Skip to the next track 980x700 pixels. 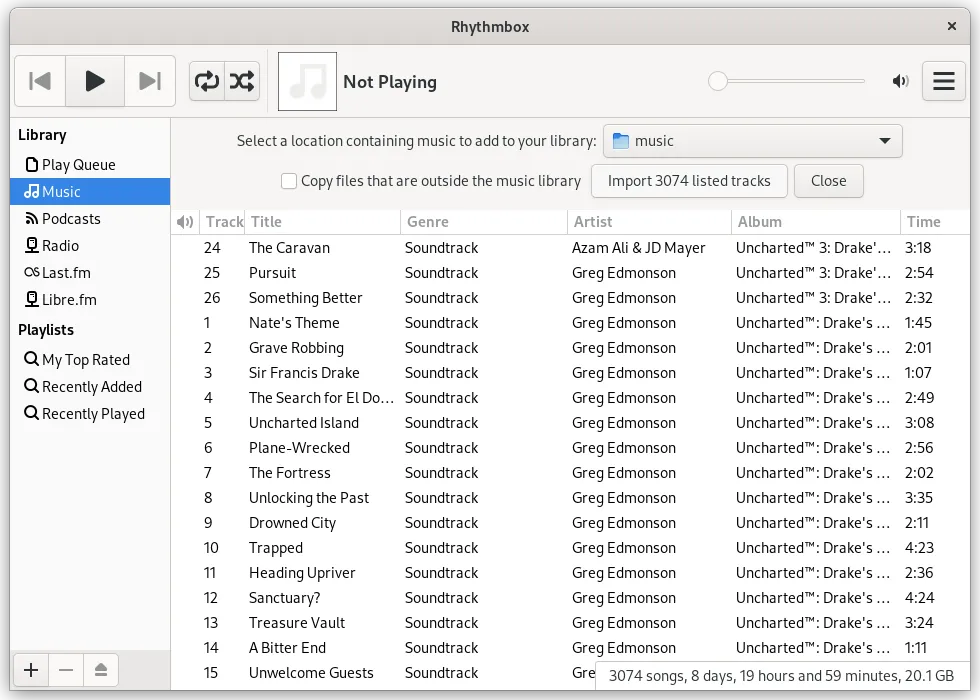click(x=149, y=81)
